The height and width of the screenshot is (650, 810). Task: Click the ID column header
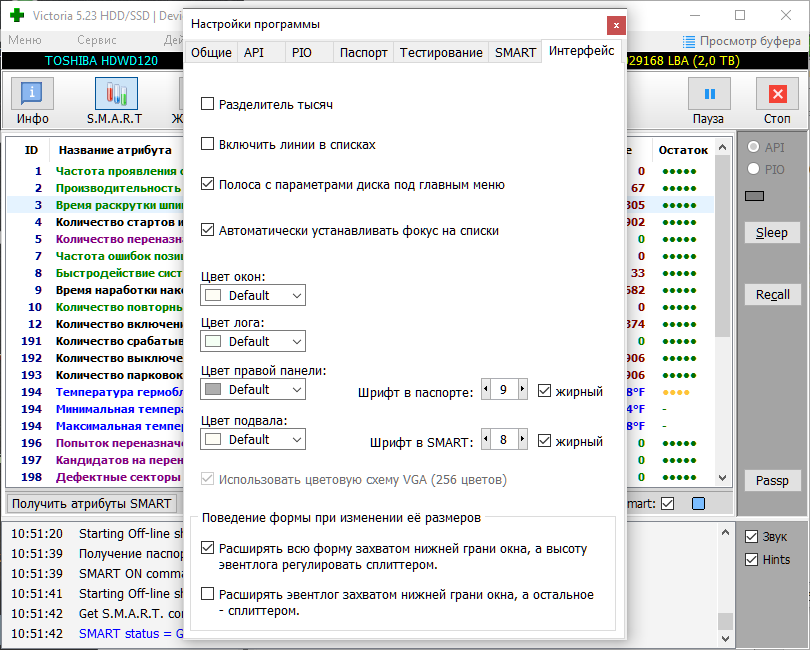(31, 150)
